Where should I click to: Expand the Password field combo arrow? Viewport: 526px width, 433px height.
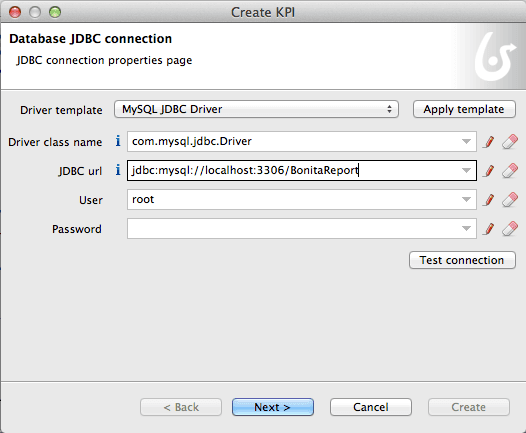pos(466,229)
